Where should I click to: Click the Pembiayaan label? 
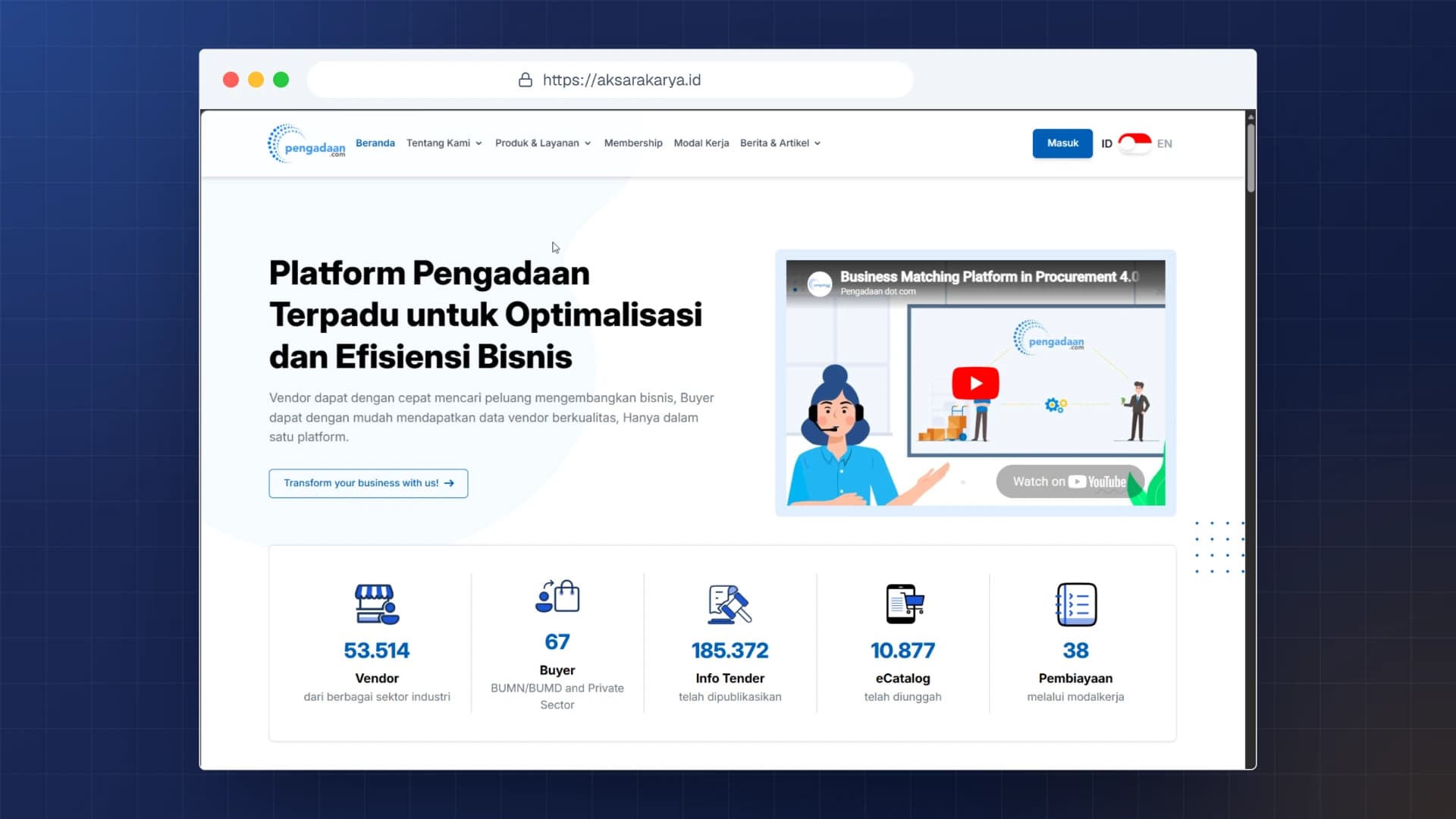tap(1075, 678)
